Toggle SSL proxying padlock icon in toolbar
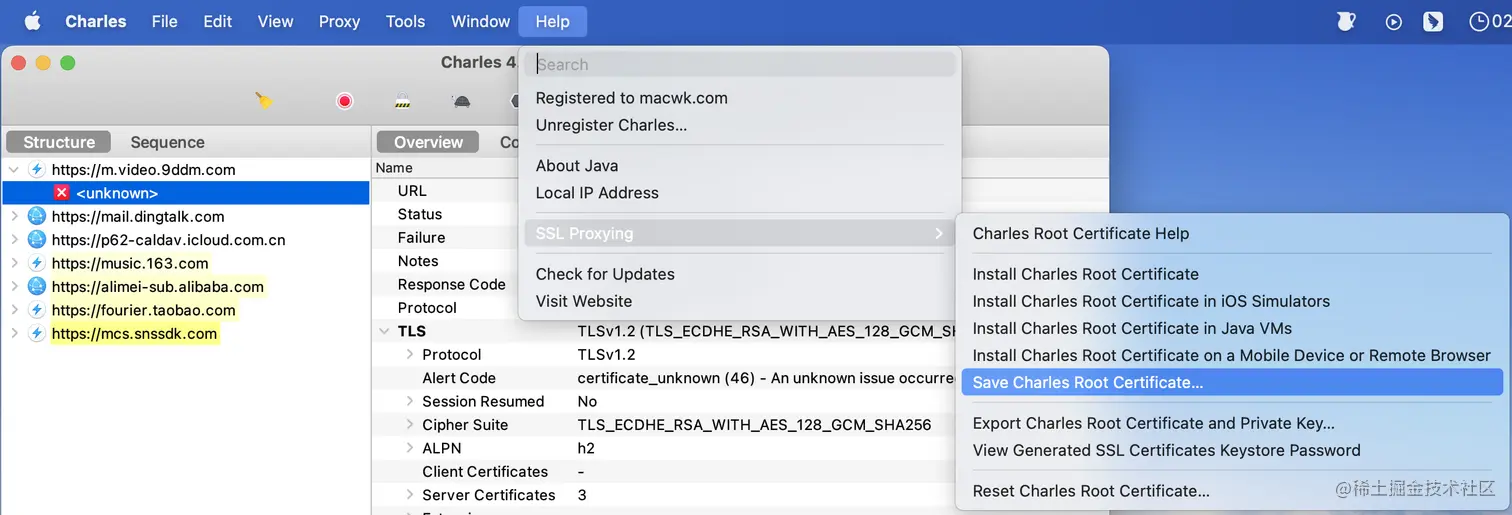Viewport: 1512px width, 515px height. pyautogui.click(x=402, y=101)
